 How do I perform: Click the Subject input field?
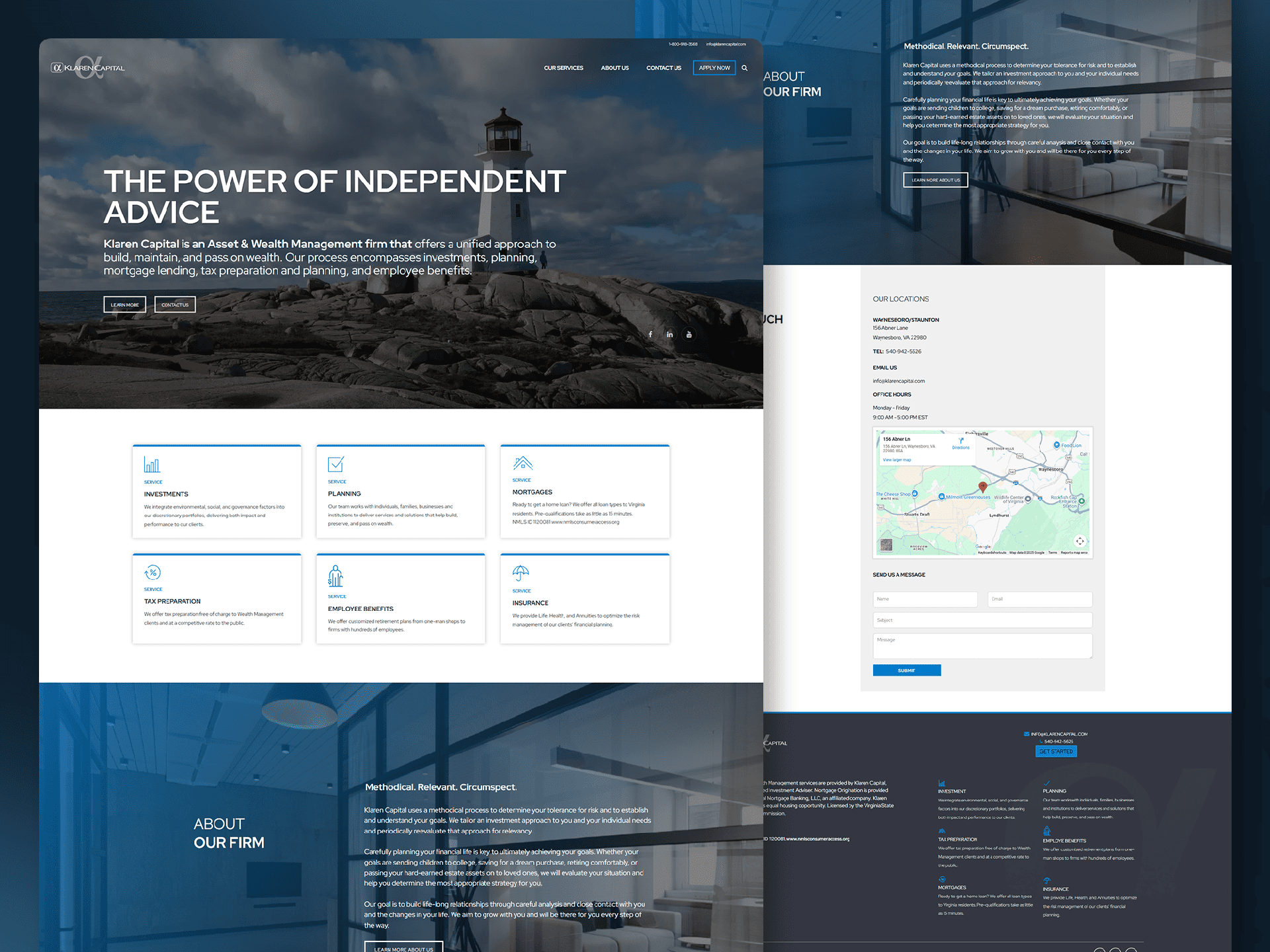coord(982,620)
